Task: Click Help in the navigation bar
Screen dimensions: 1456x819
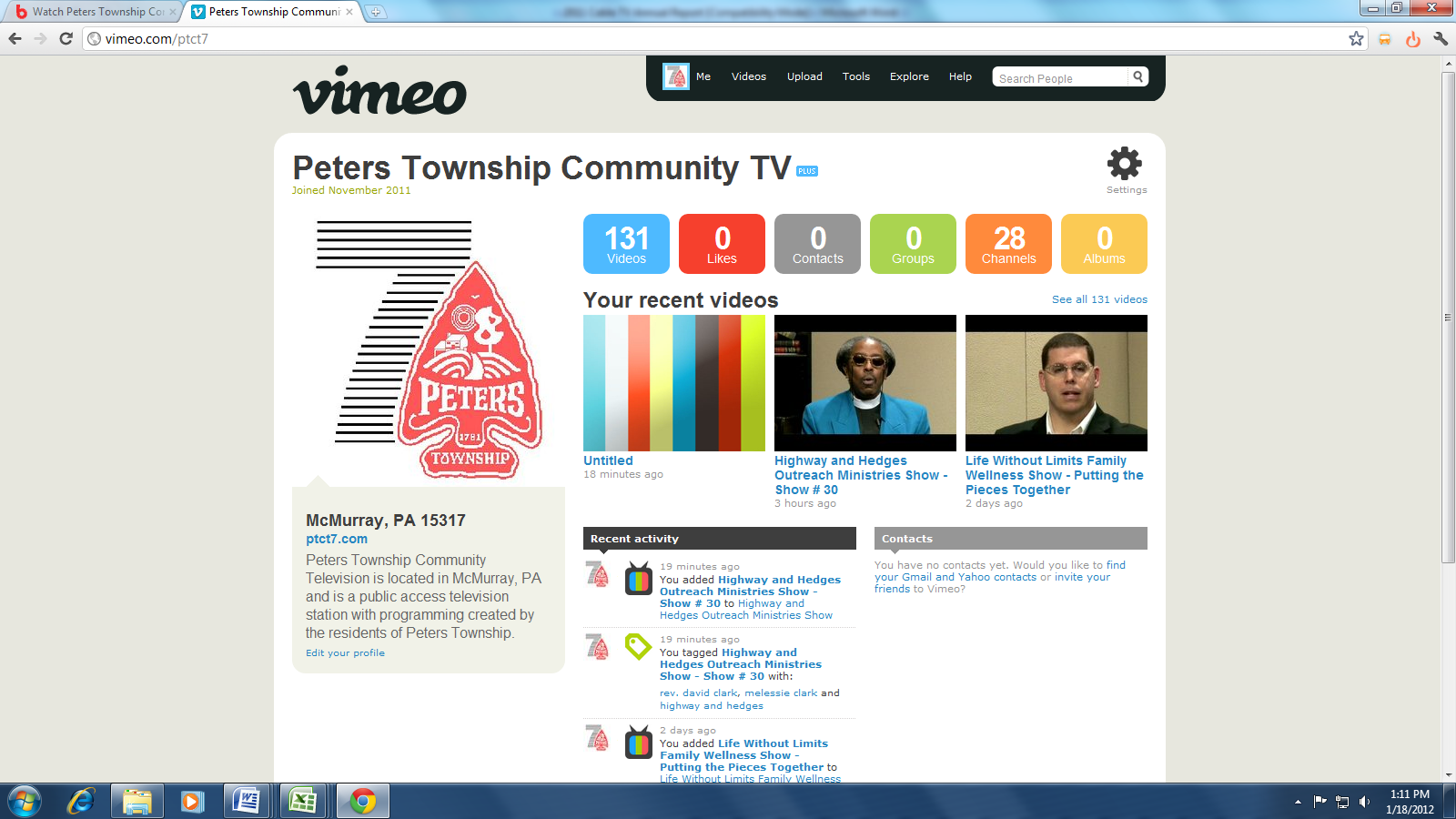Action: coord(960,76)
